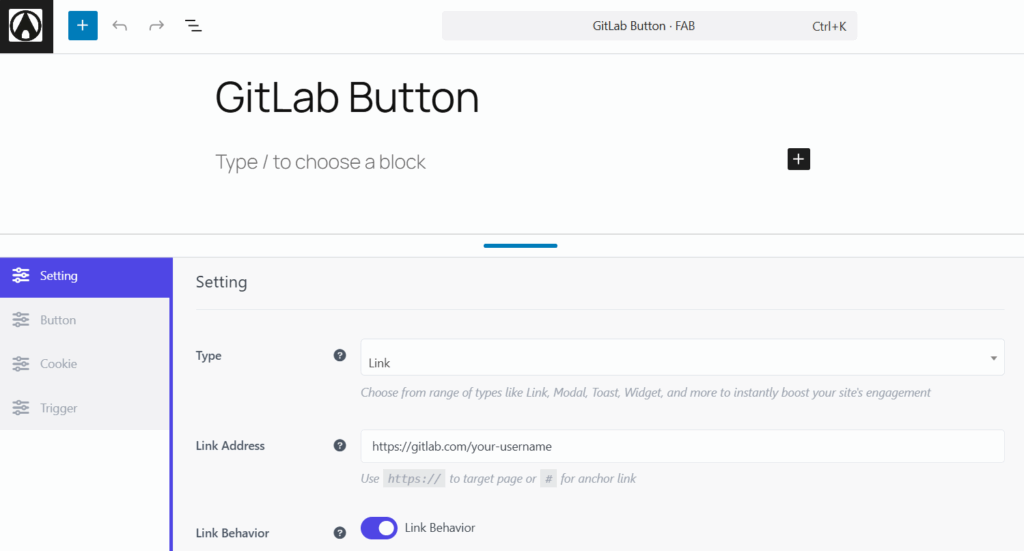1024x551 pixels.
Task: Show help tooltip for Link Behavior field
Action: pos(340,533)
